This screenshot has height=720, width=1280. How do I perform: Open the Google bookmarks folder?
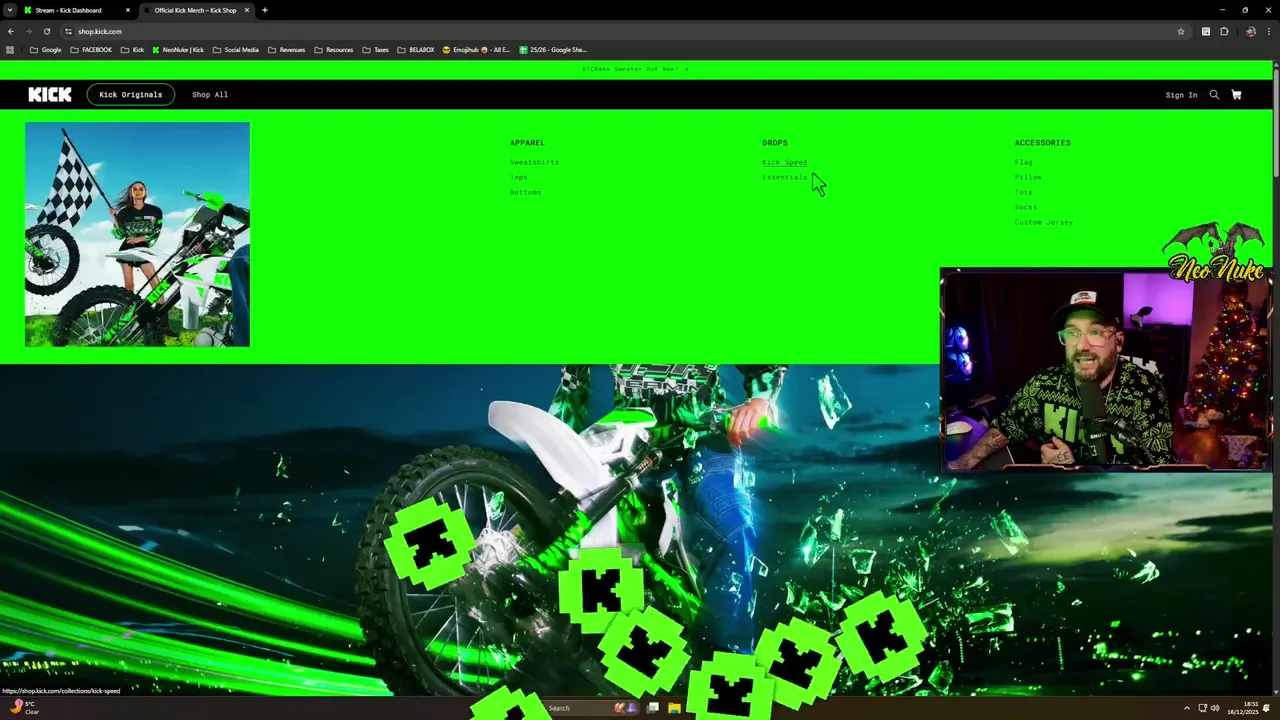46,50
